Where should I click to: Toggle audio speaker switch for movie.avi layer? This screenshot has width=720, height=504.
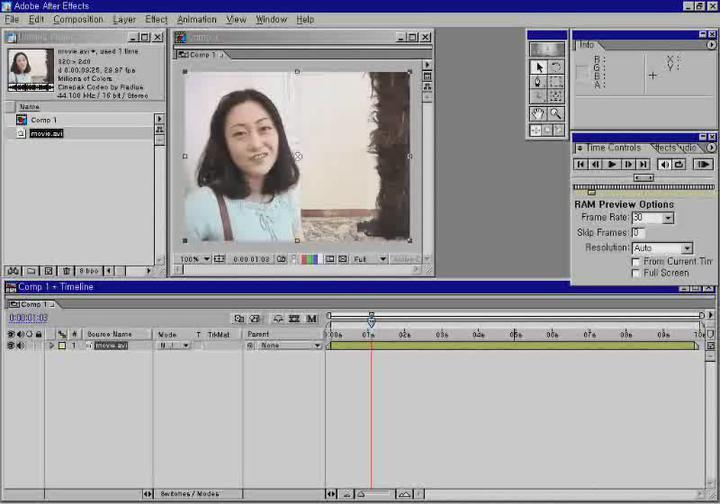(20, 345)
